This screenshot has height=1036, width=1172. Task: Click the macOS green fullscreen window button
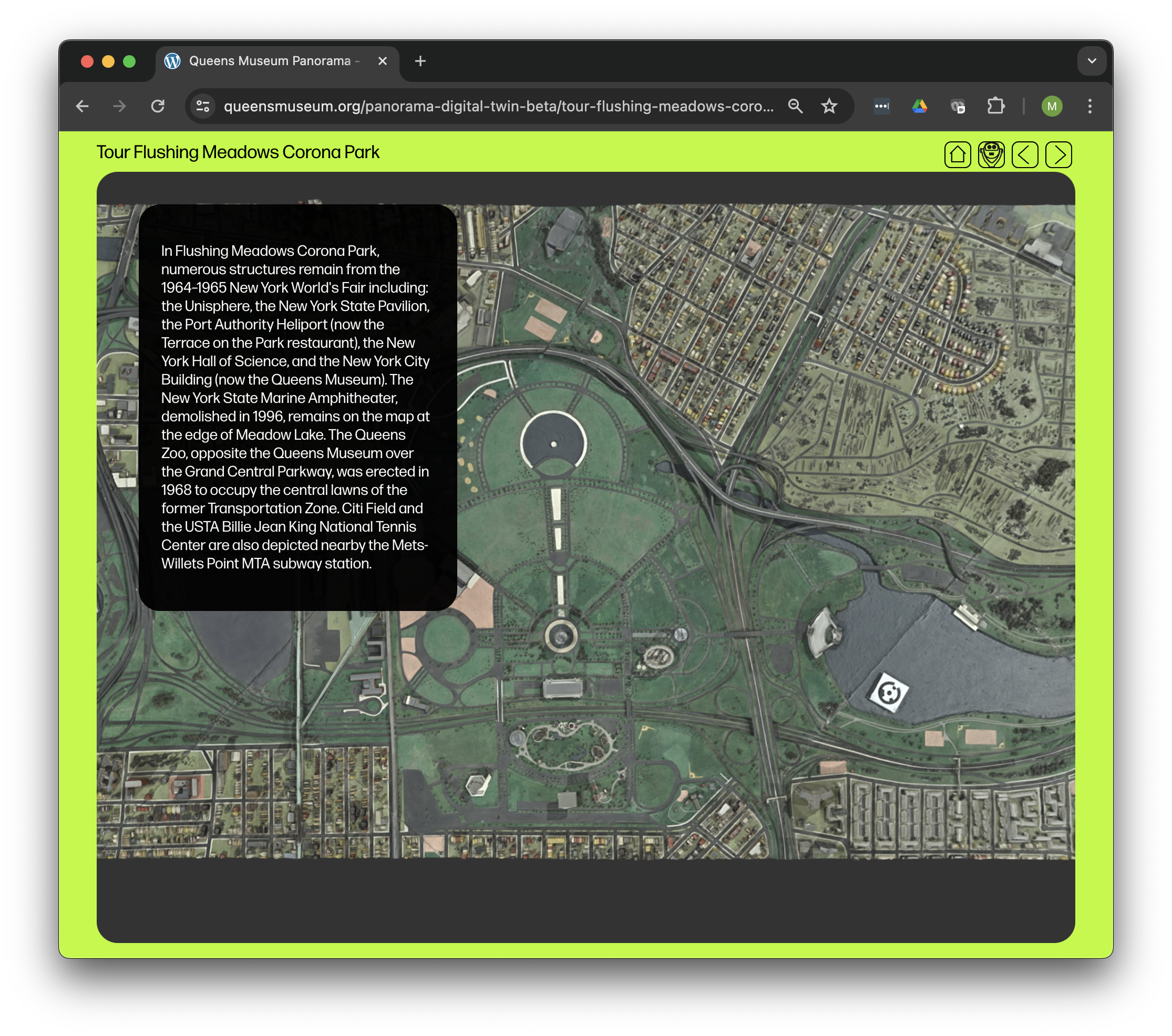coord(130,61)
